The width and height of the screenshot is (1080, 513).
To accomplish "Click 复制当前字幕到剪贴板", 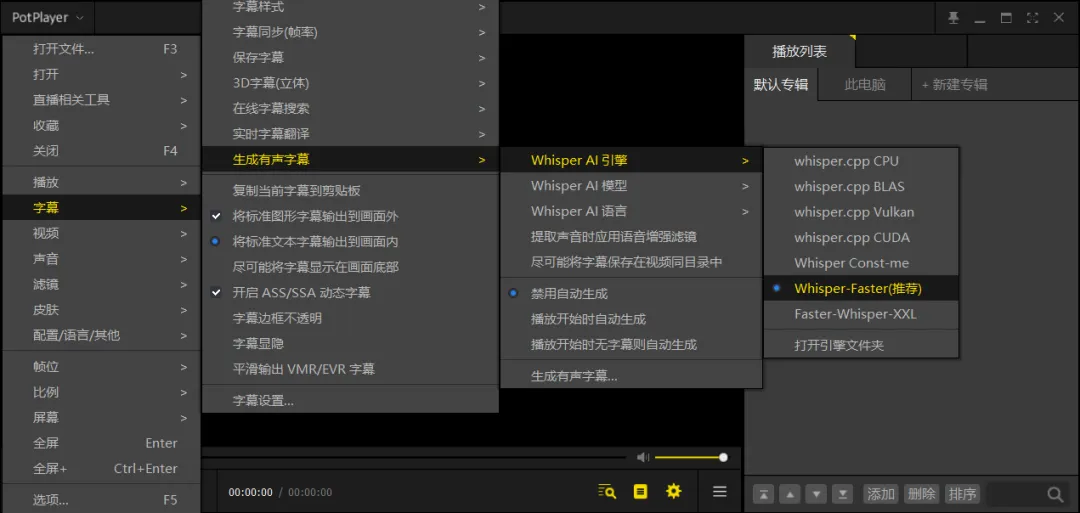I will click(350, 191).
